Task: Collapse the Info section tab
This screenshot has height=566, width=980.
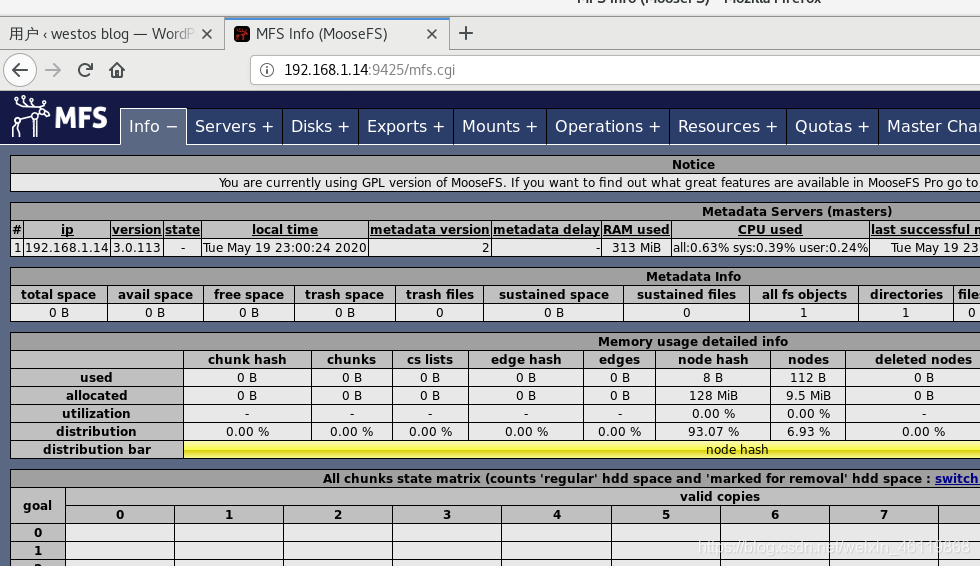Action: 153,126
